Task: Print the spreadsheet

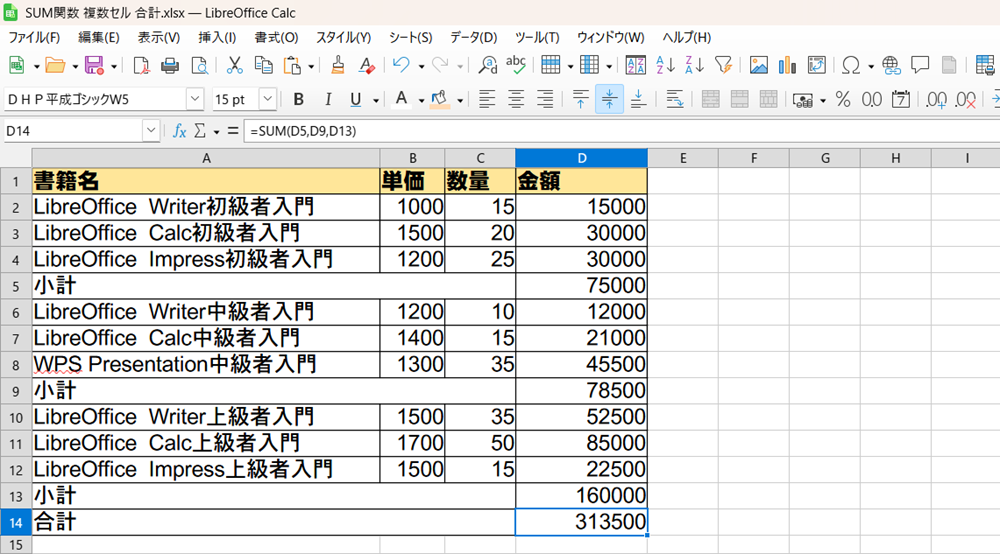Action: pyautogui.click(x=170, y=65)
